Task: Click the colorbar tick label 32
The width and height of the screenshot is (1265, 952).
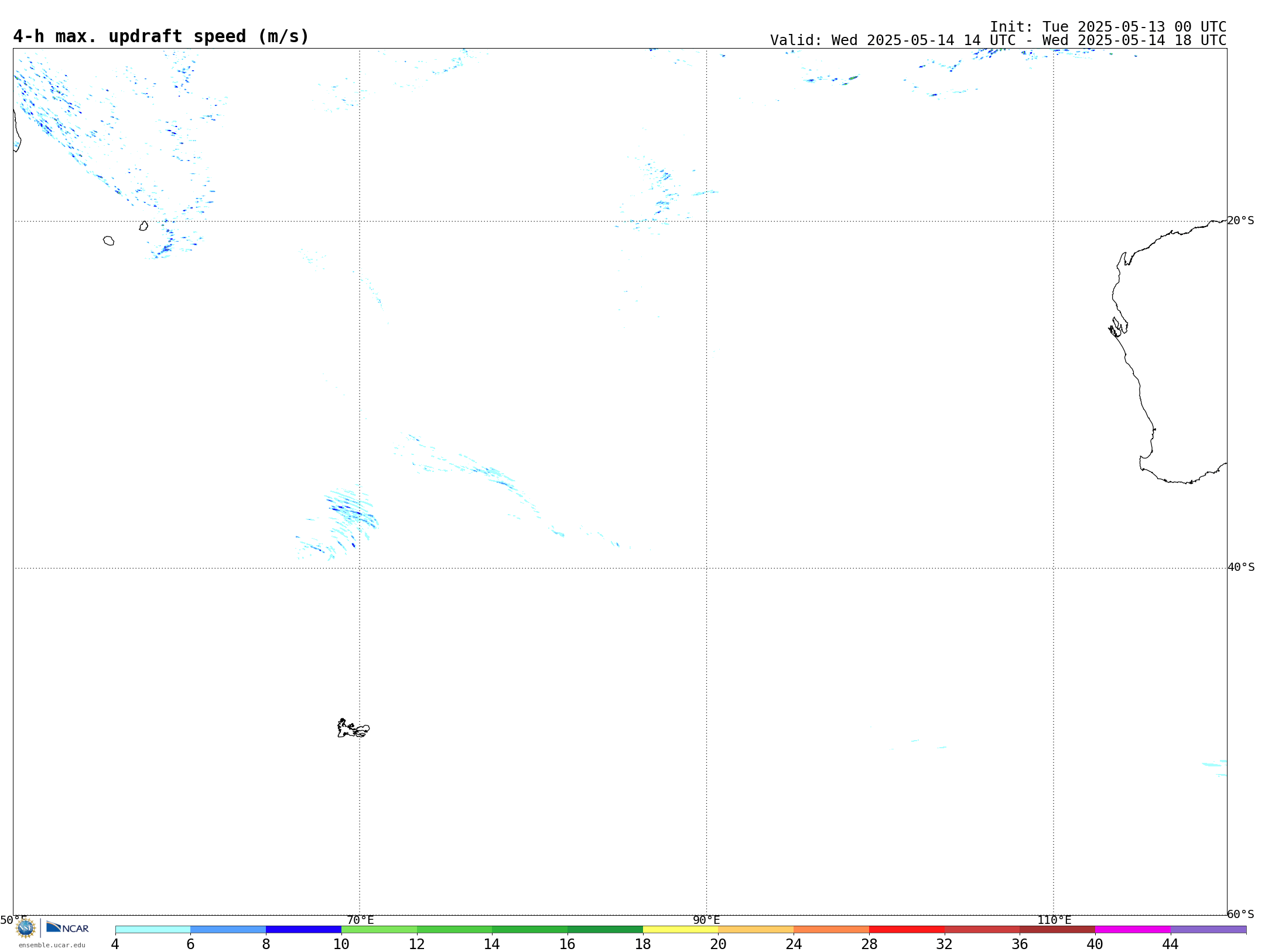Action: (x=945, y=944)
